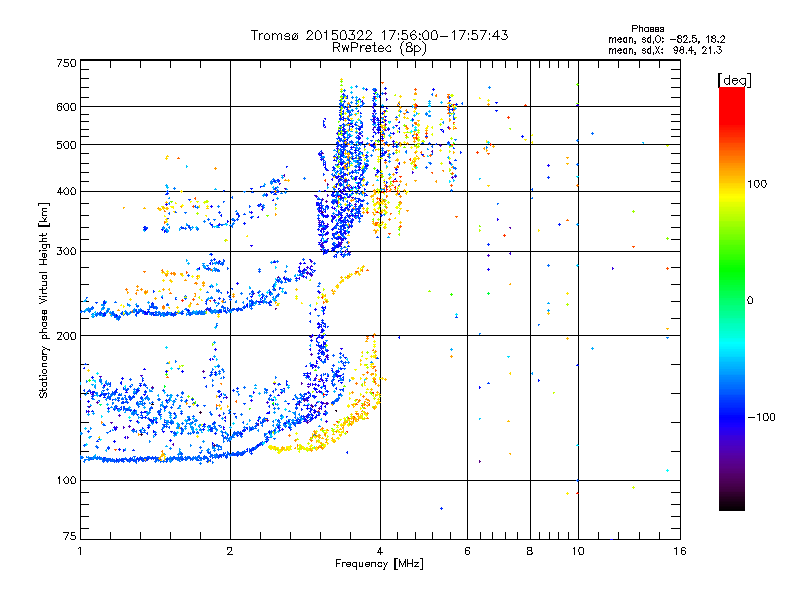Click the rainbow phase colorbar
The height and width of the screenshot is (600, 800).
732,299
